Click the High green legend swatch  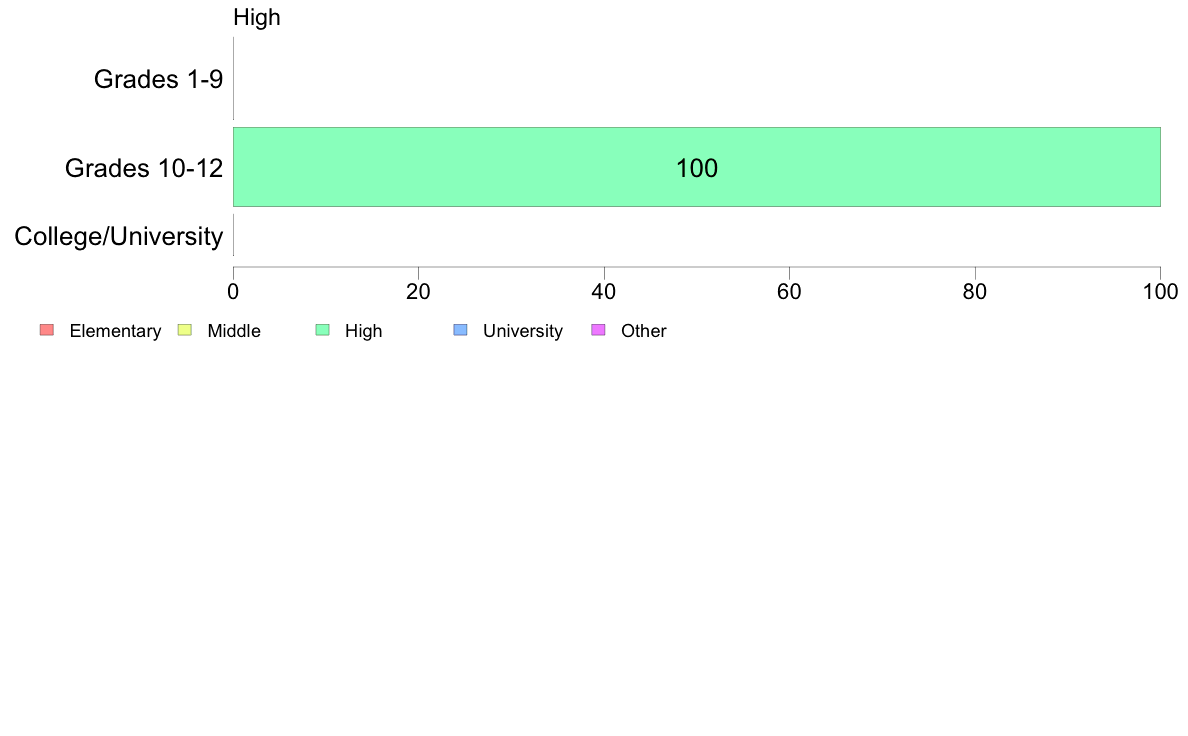click(323, 330)
